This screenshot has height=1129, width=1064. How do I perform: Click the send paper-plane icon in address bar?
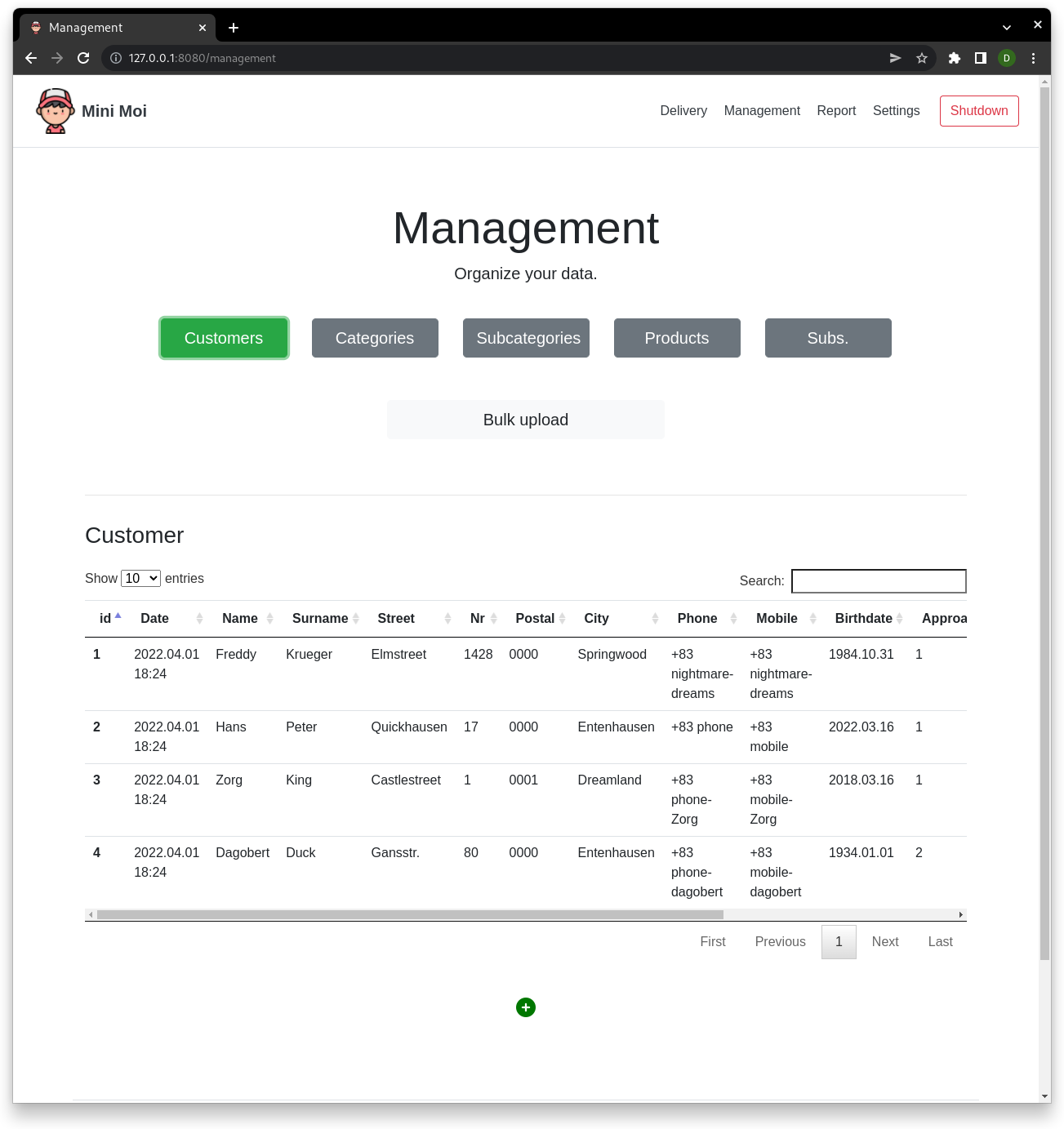click(x=895, y=58)
